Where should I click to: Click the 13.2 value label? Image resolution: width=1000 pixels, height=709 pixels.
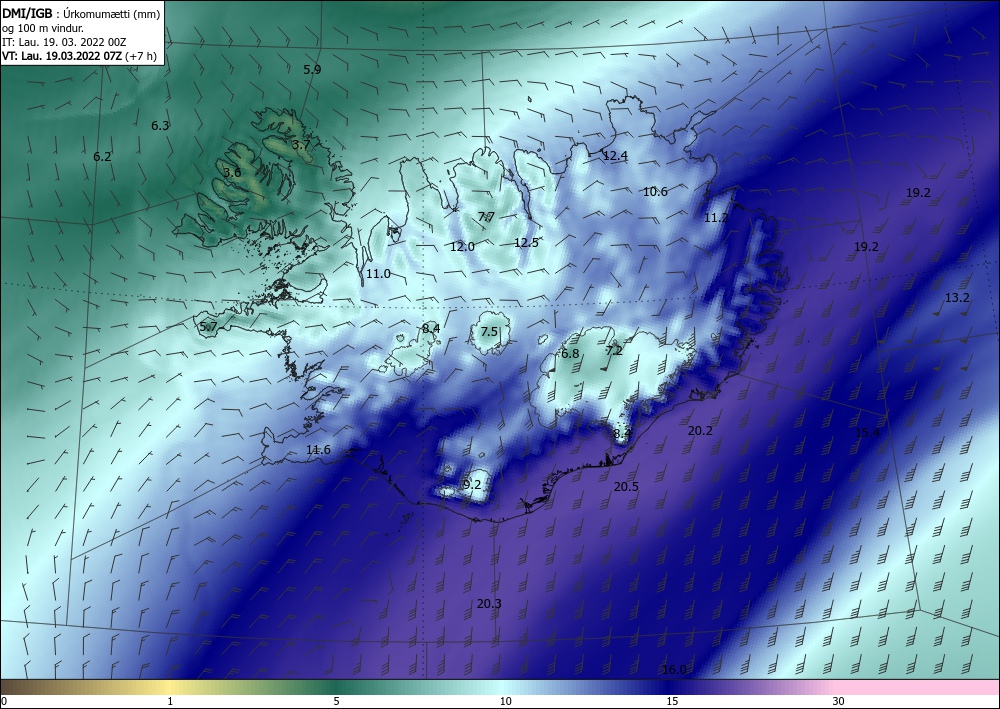click(x=957, y=298)
